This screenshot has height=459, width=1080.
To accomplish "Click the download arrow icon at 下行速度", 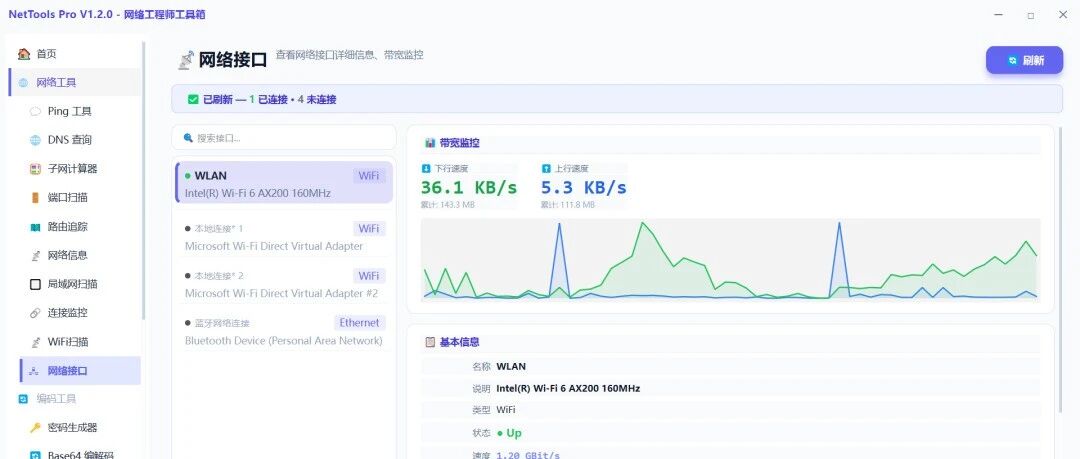I will 426,168.
